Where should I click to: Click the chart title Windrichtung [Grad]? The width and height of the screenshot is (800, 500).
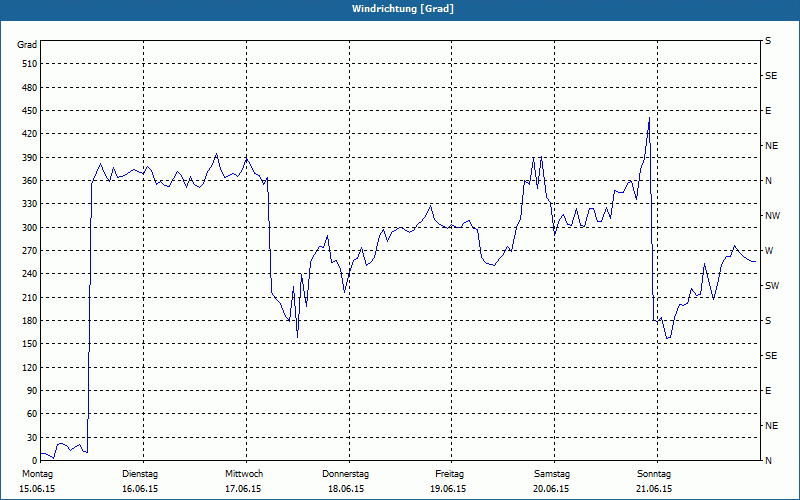(403, 9)
